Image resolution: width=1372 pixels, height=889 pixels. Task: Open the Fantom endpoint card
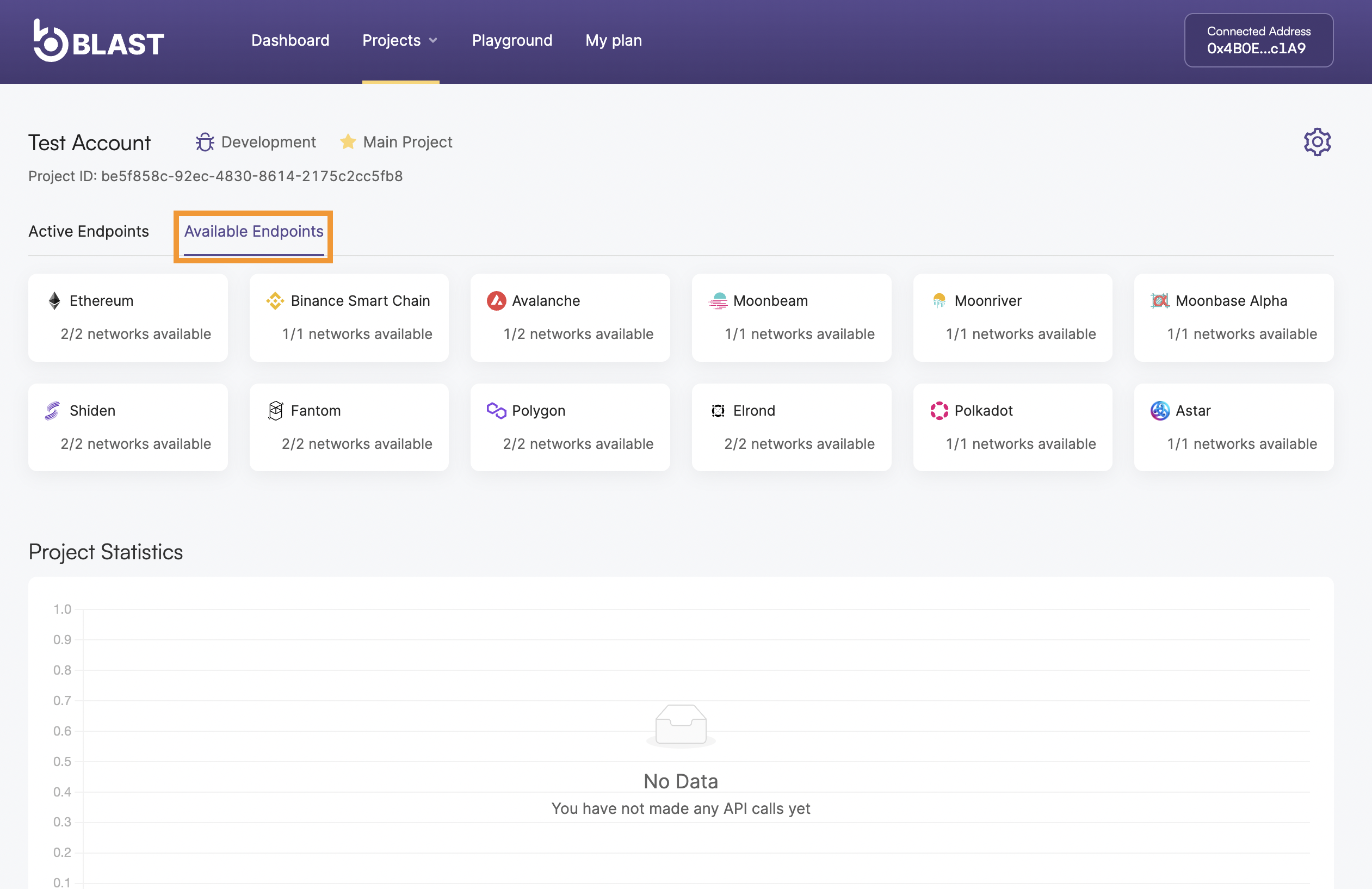(349, 427)
